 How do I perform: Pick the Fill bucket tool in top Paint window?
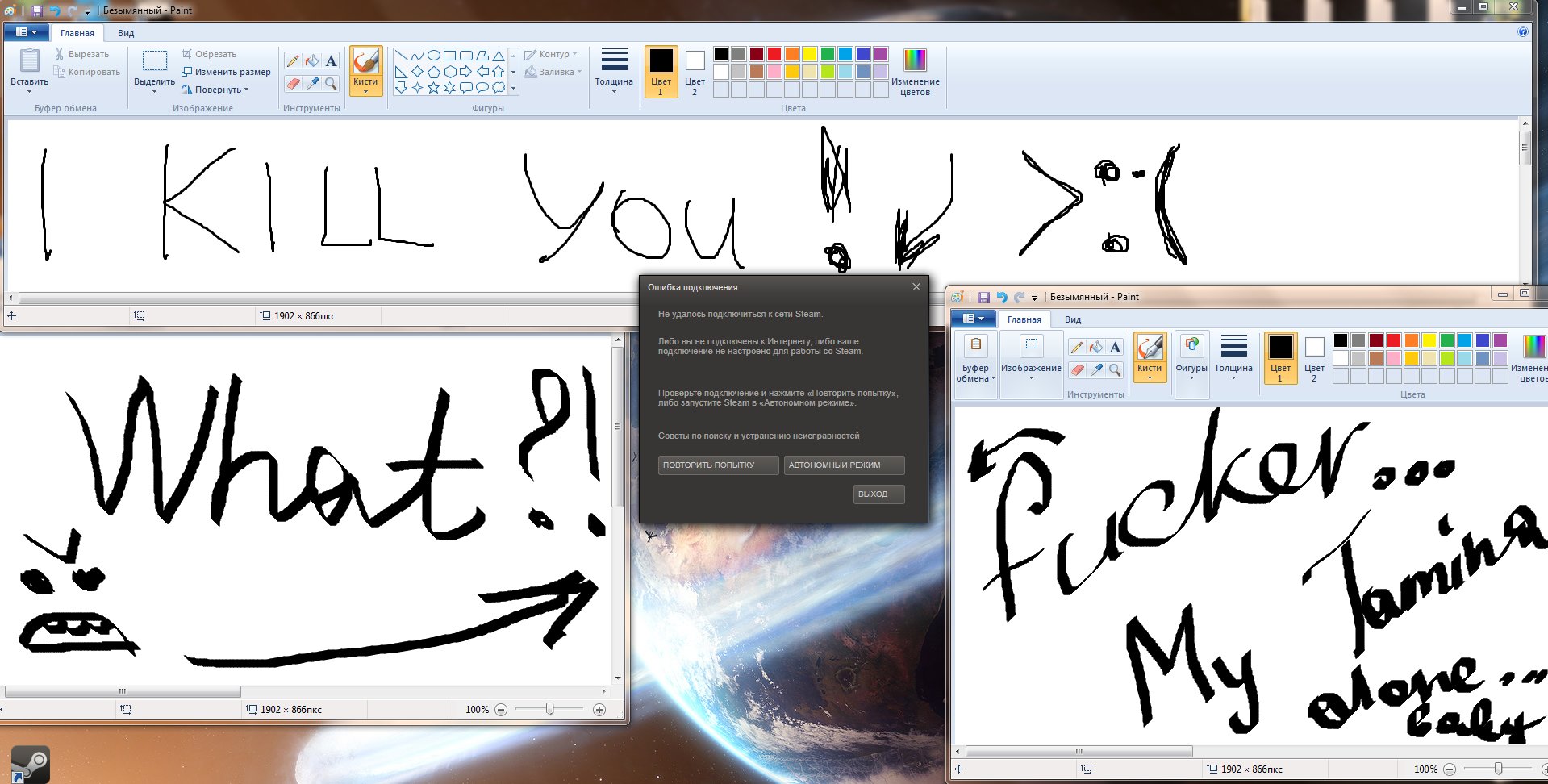pyautogui.click(x=312, y=61)
